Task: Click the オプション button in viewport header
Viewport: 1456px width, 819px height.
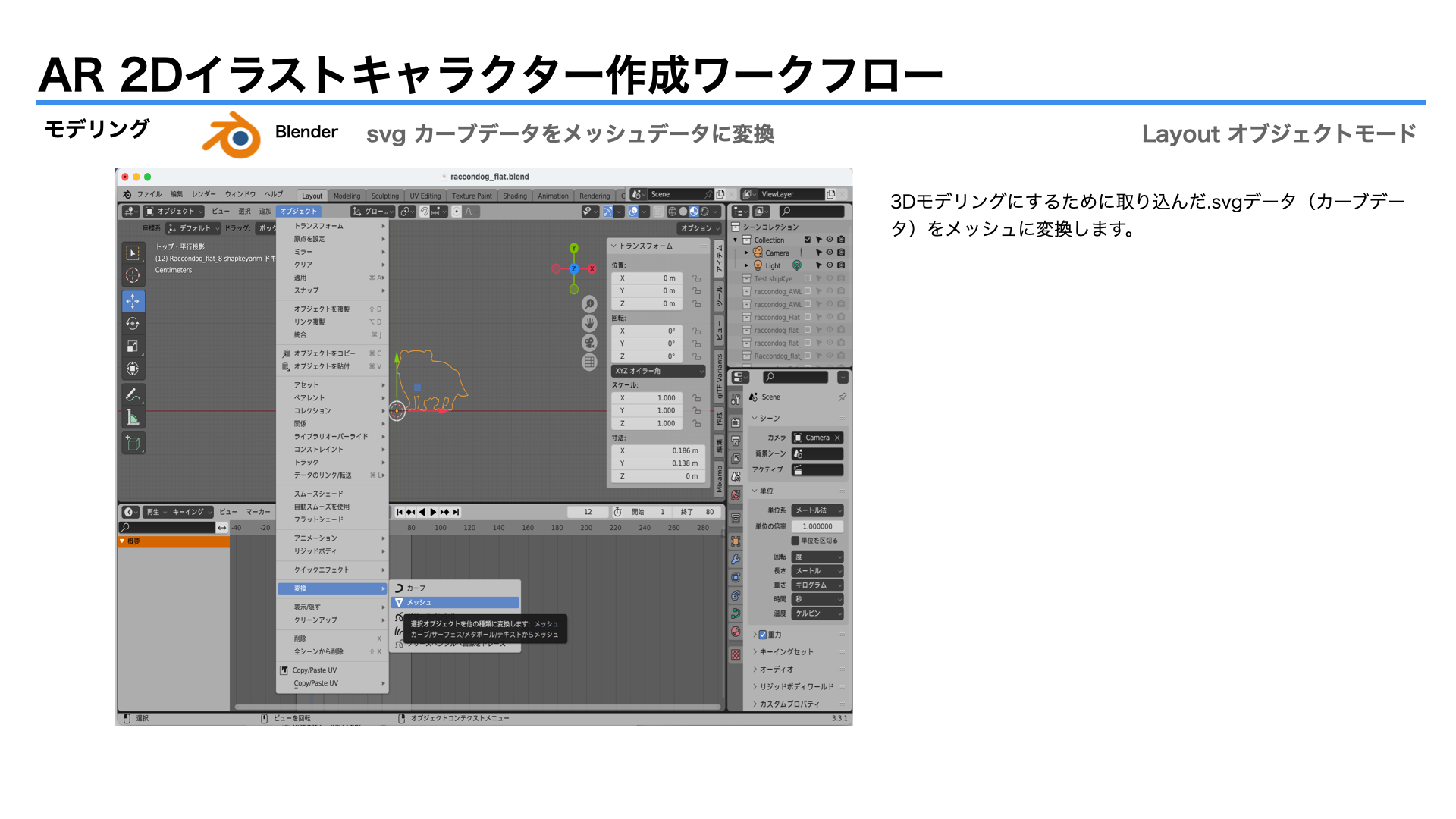Action: (698, 228)
